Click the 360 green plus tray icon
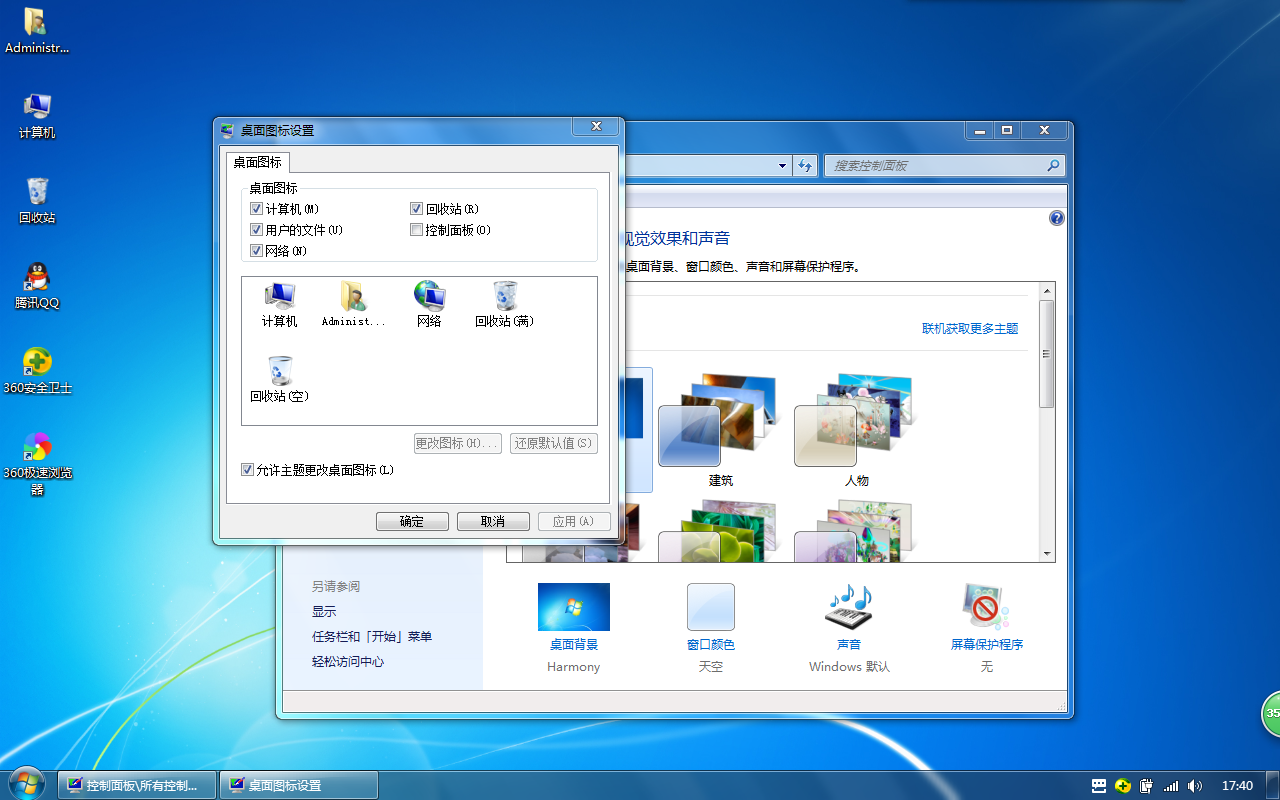This screenshot has height=800, width=1280. pyautogui.click(x=1123, y=786)
